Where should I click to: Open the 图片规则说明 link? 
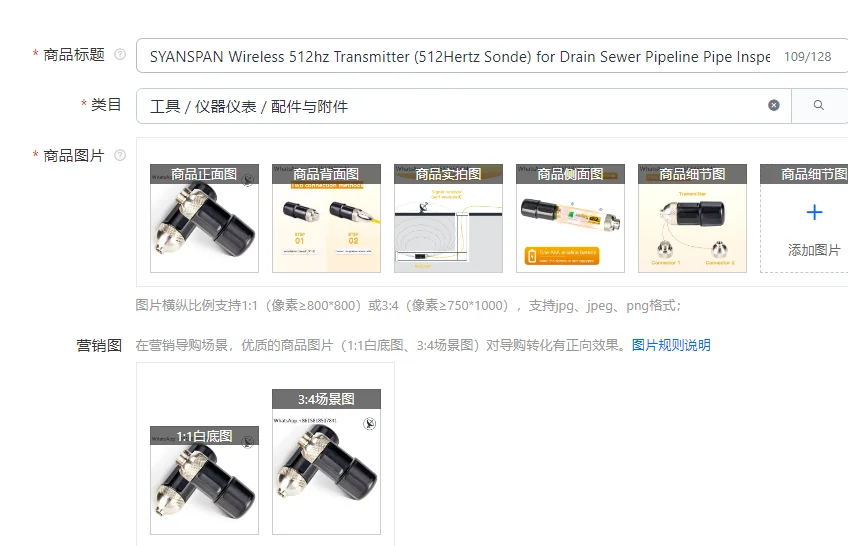[x=671, y=345]
